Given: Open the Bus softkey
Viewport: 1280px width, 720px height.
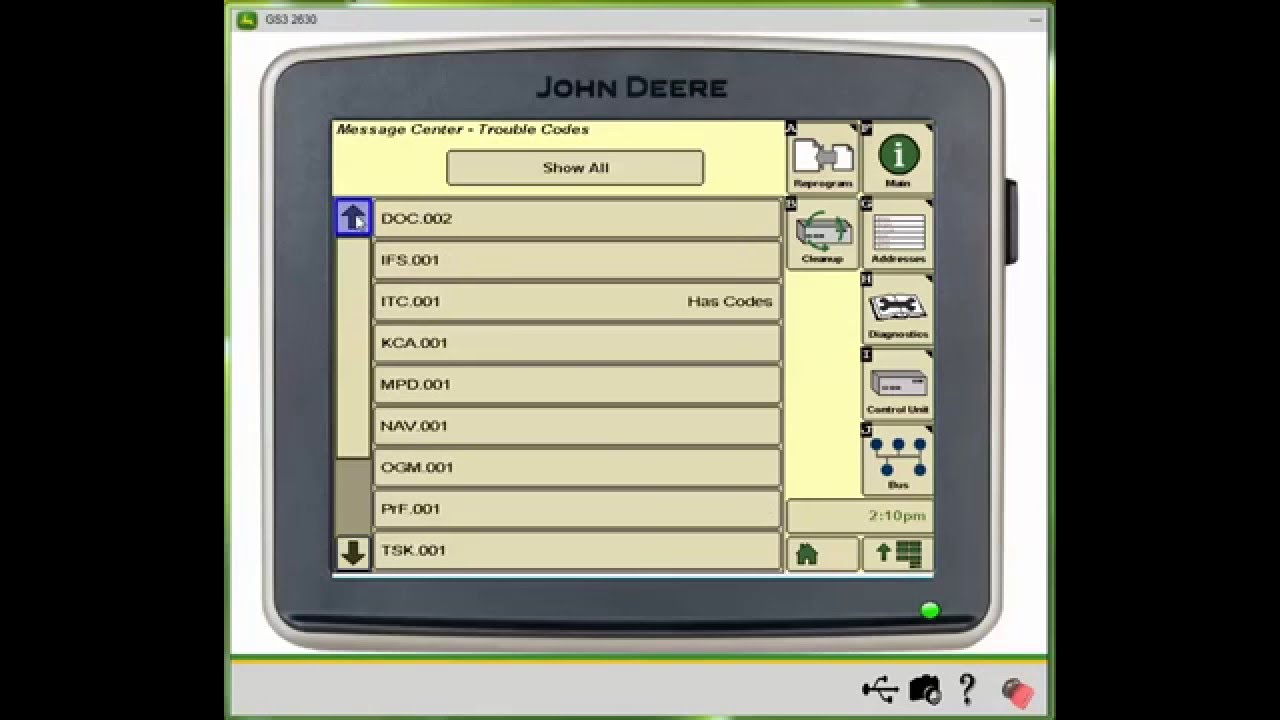Looking at the screenshot, I should pyautogui.click(x=898, y=459).
